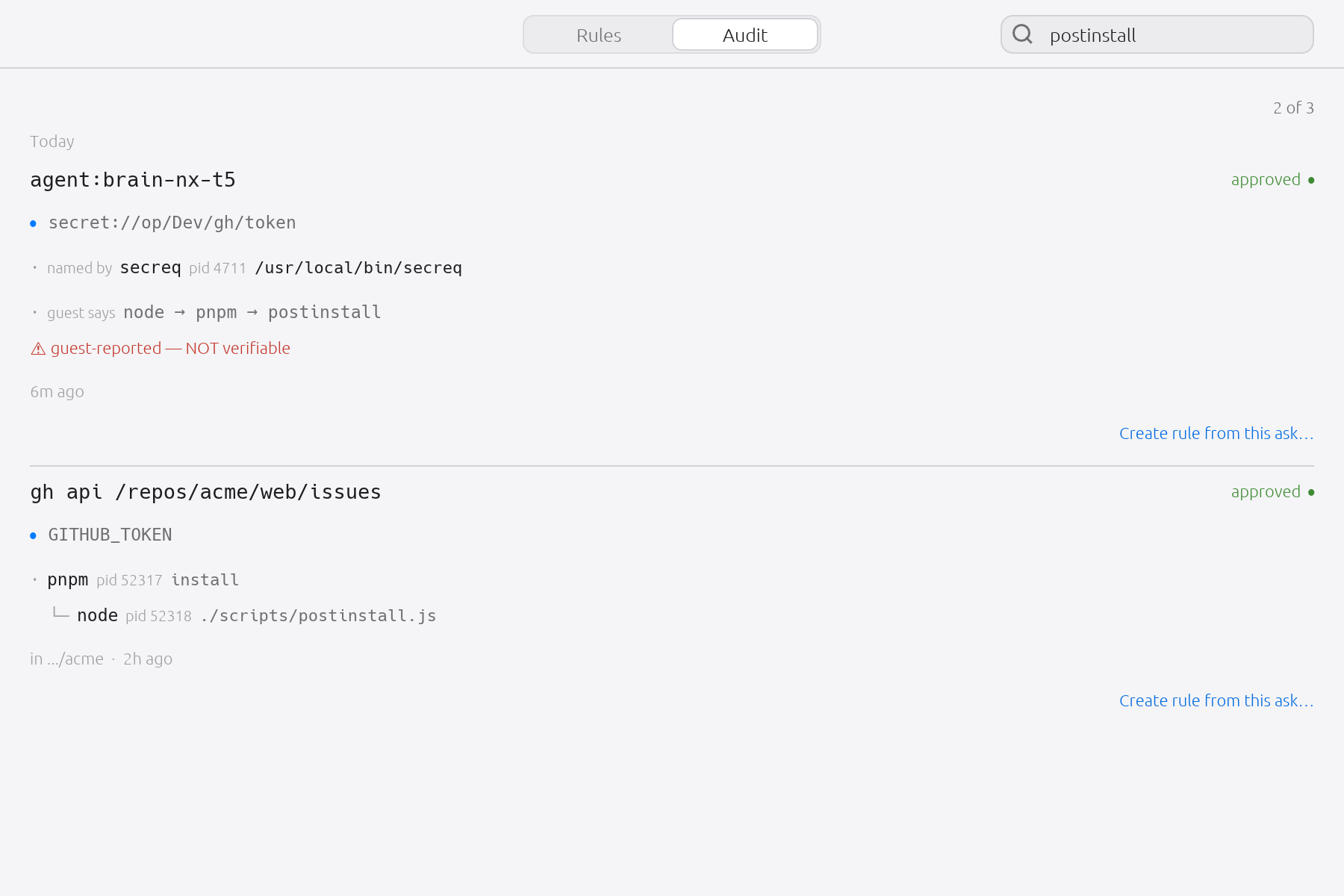Image resolution: width=1344 pixels, height=896 pixels.
Task: Create rule from the gh api ask
Action: coord(1216,701)
